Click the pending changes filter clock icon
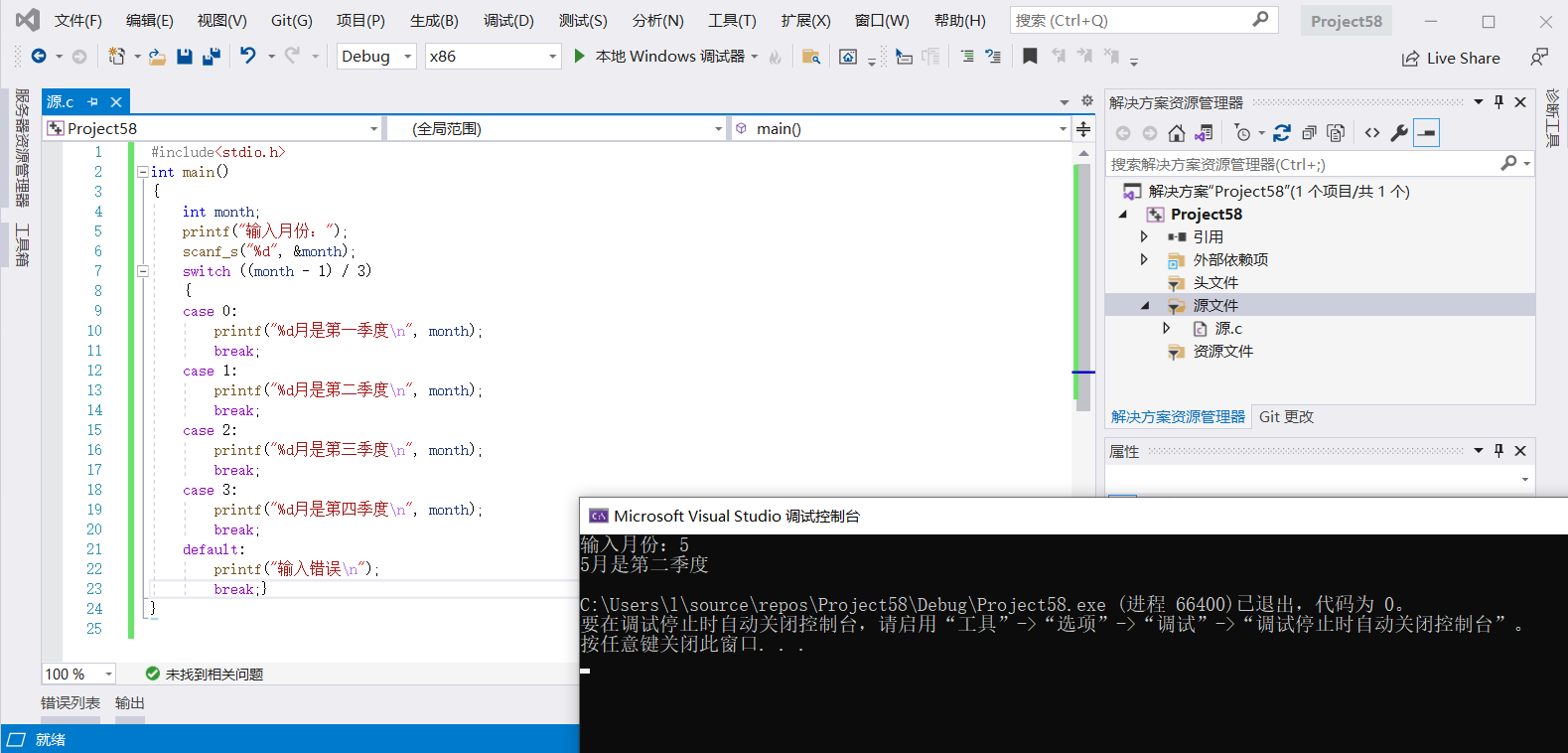Screen dimensions: 1568x753 [1242, 133]
